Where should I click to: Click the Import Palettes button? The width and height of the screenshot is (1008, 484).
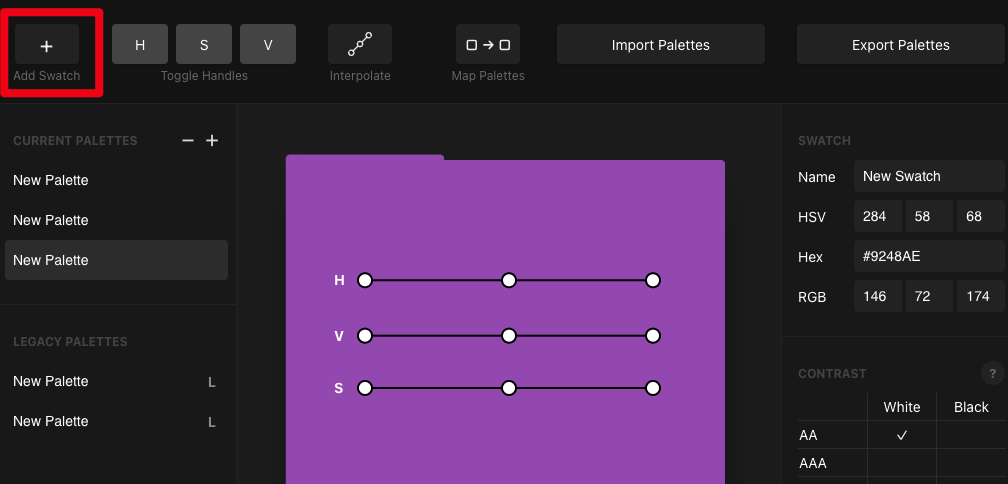click(x=660, y=45)
